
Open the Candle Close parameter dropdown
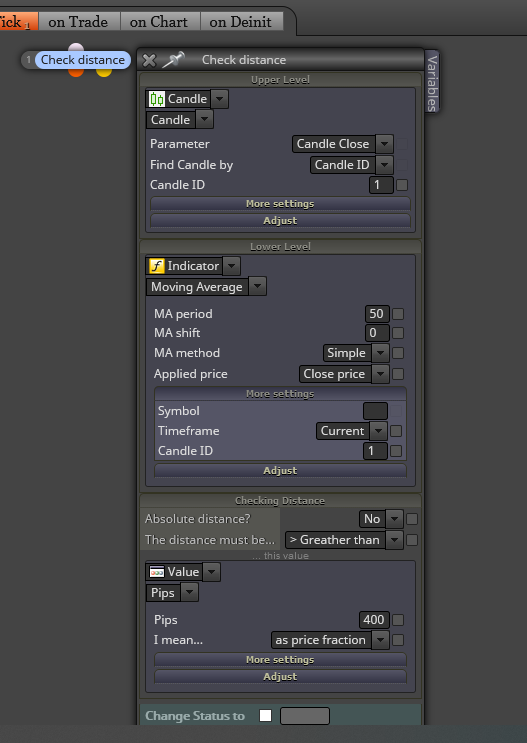click(384, 144)
